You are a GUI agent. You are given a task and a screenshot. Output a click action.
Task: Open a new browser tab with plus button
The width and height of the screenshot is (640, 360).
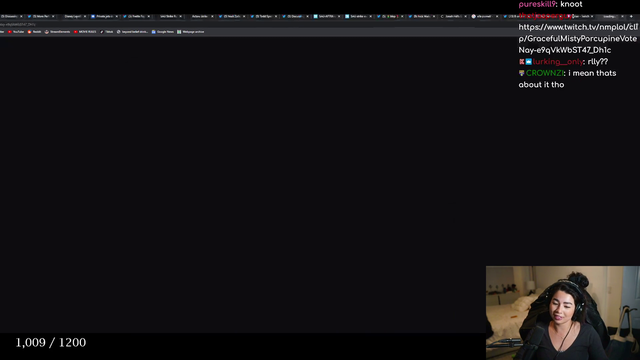[x=631, y=16]
